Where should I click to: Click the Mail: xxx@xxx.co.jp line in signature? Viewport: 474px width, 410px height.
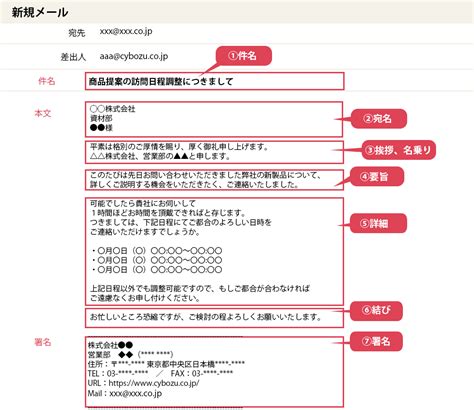click(x=125, y=393)
